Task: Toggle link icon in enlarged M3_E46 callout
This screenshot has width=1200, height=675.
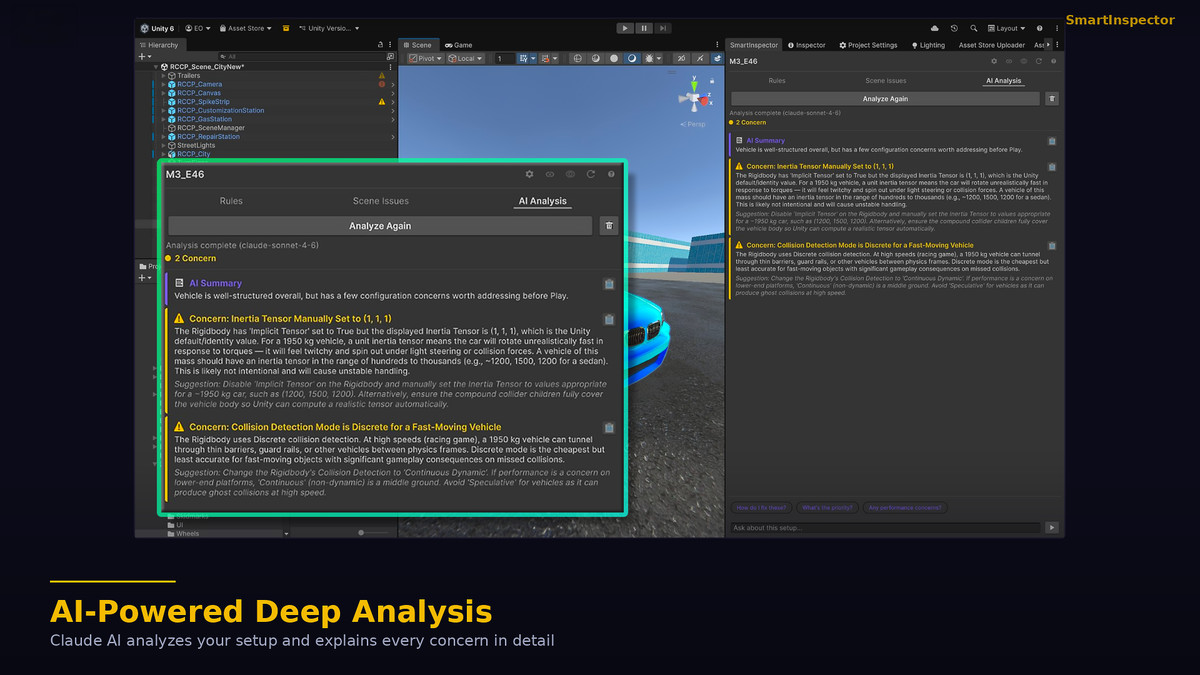Action: [x=550, y=174]
